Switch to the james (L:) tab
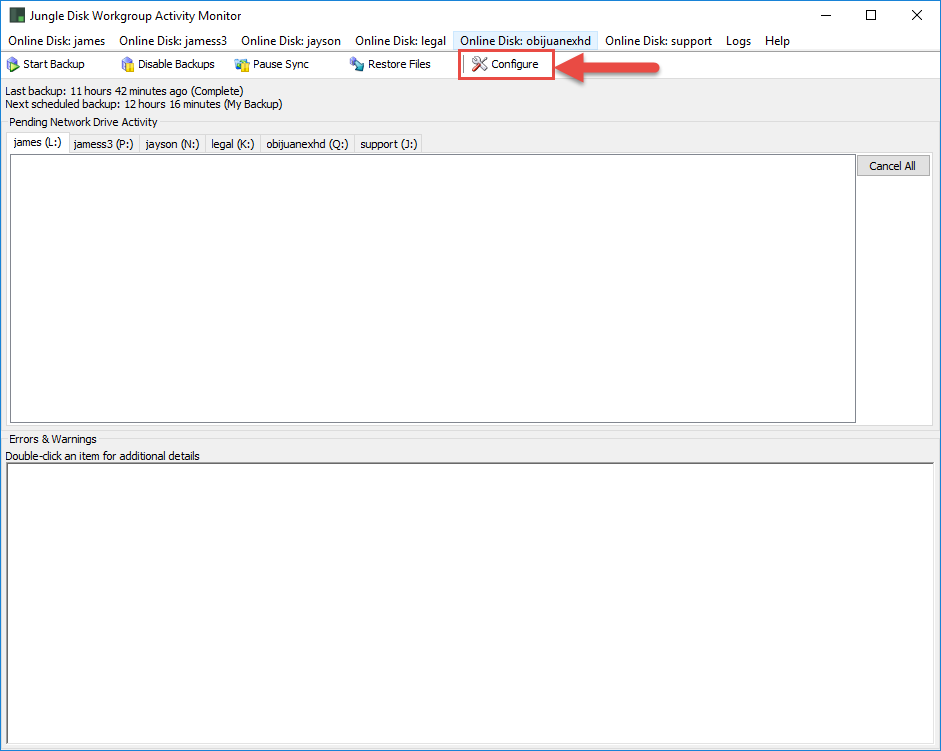Viewport: 941px width, 751px height. [37, 143]
